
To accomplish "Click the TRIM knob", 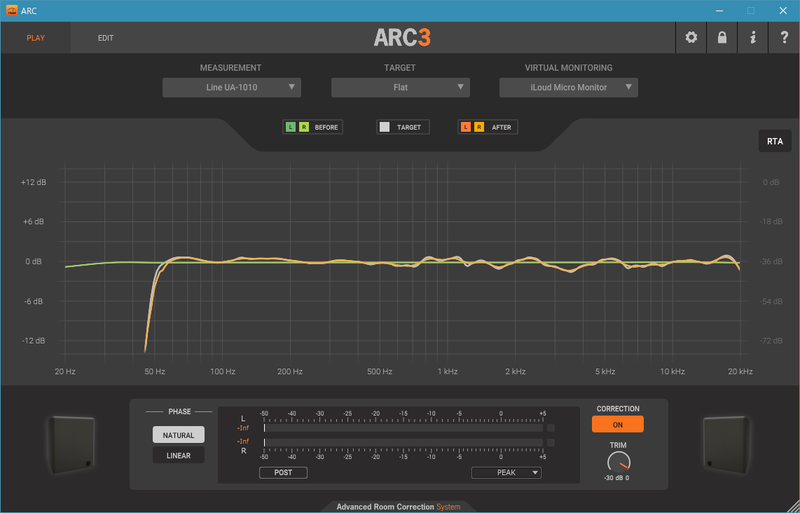I will tap(618, 462).
